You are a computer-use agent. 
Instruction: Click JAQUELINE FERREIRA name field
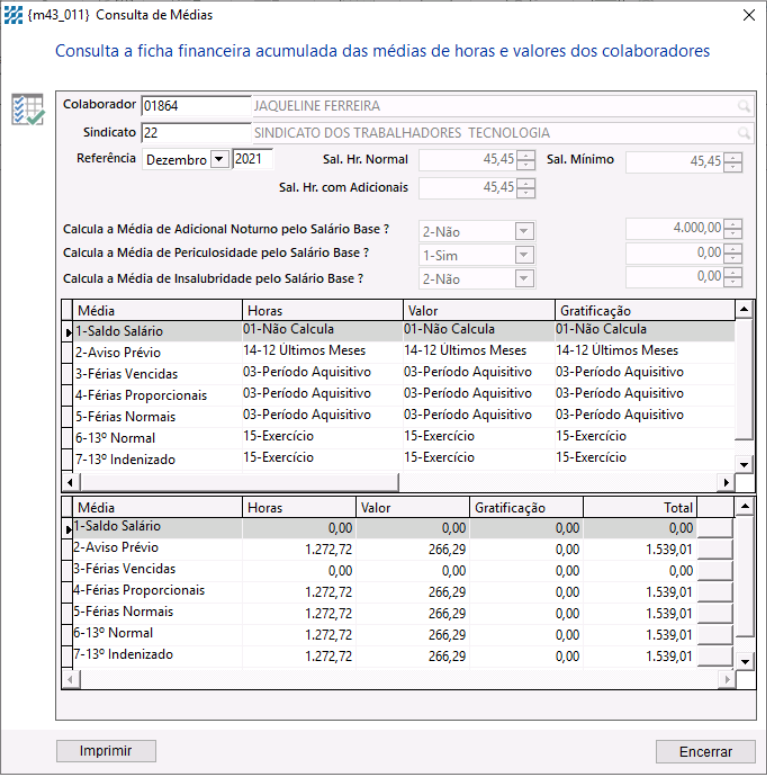pos(503,106)
